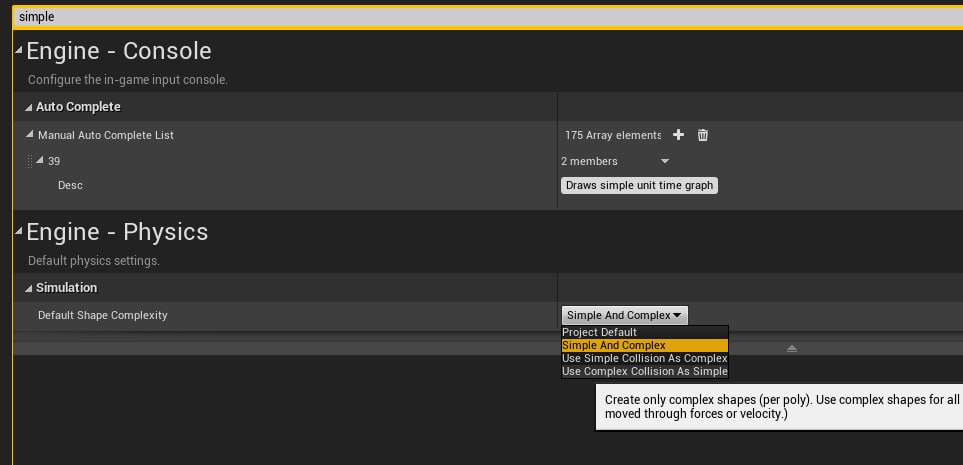963x465 pixels.
Task: Click 'Configure the in-game input console.' description
Action: click(128, 80)
